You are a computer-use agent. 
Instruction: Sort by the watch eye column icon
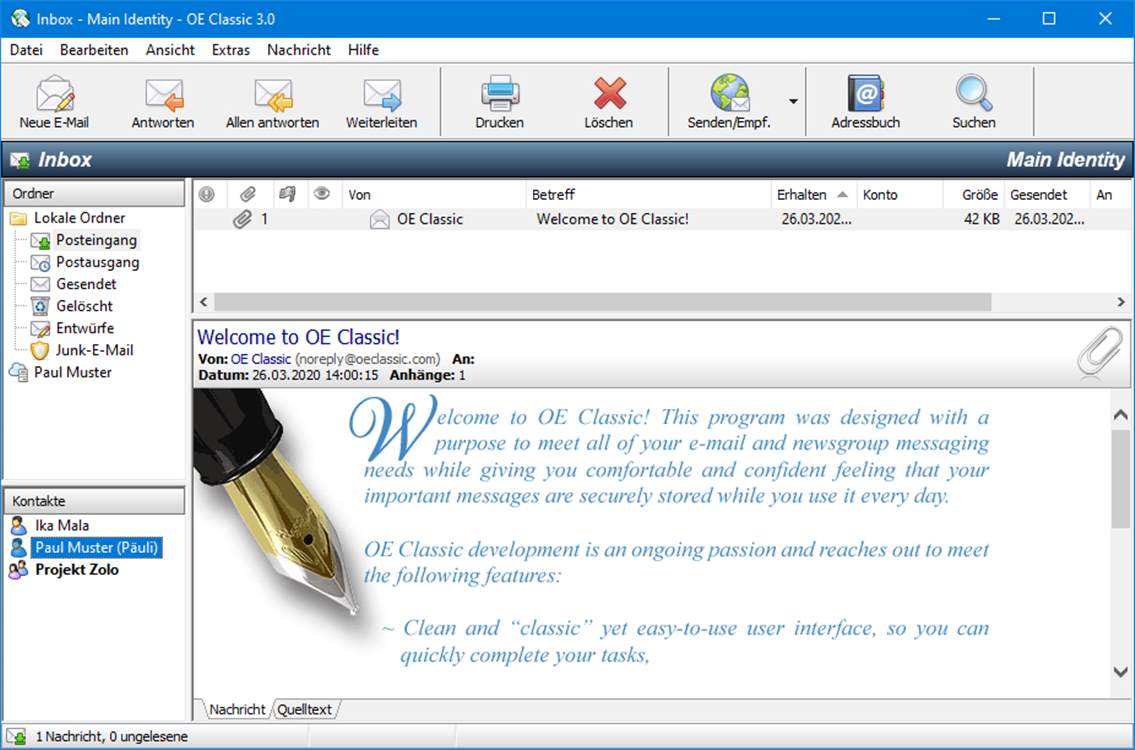(322, 193)
